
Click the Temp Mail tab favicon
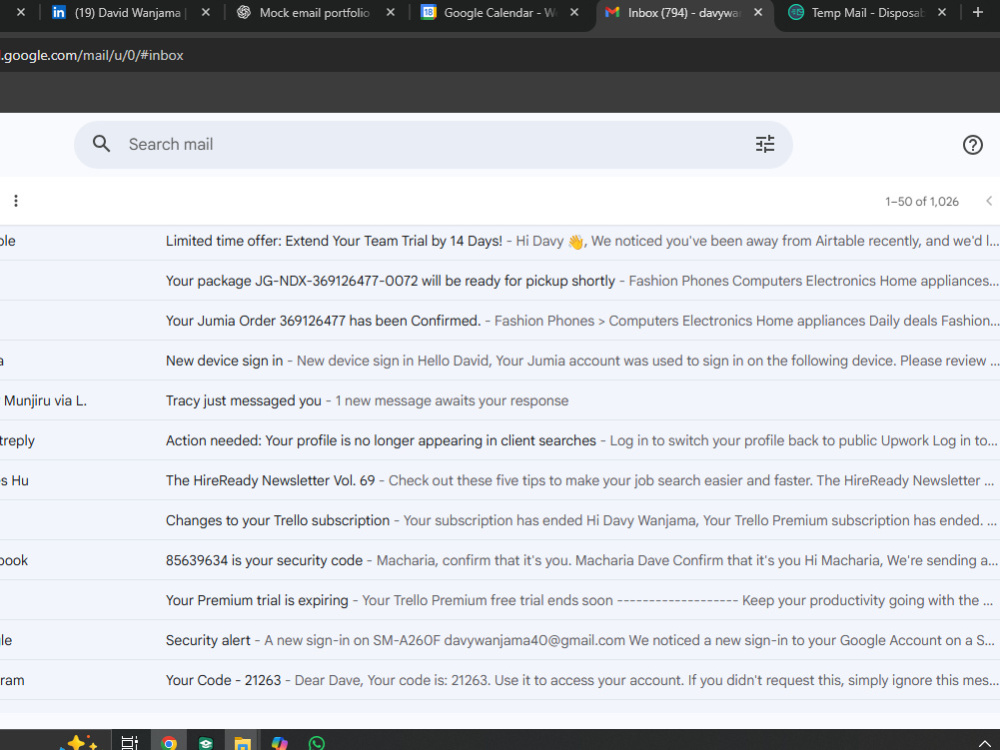796,12
